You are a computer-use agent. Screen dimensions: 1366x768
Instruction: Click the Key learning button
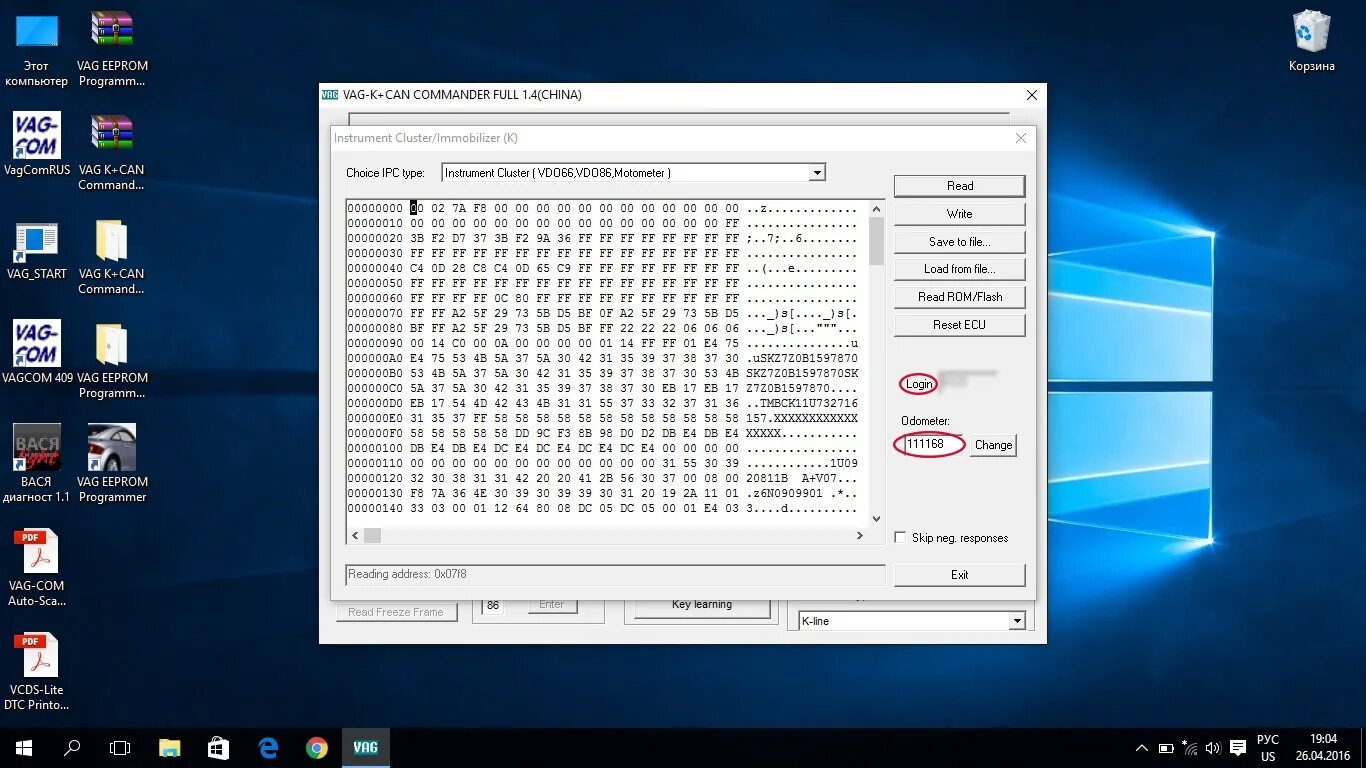701,605
